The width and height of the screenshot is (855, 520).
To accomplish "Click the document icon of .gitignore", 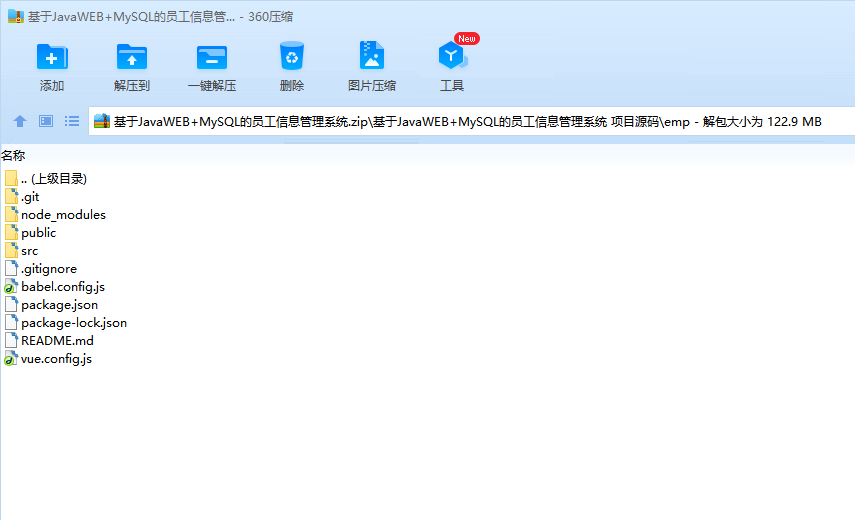I will 11,268.
